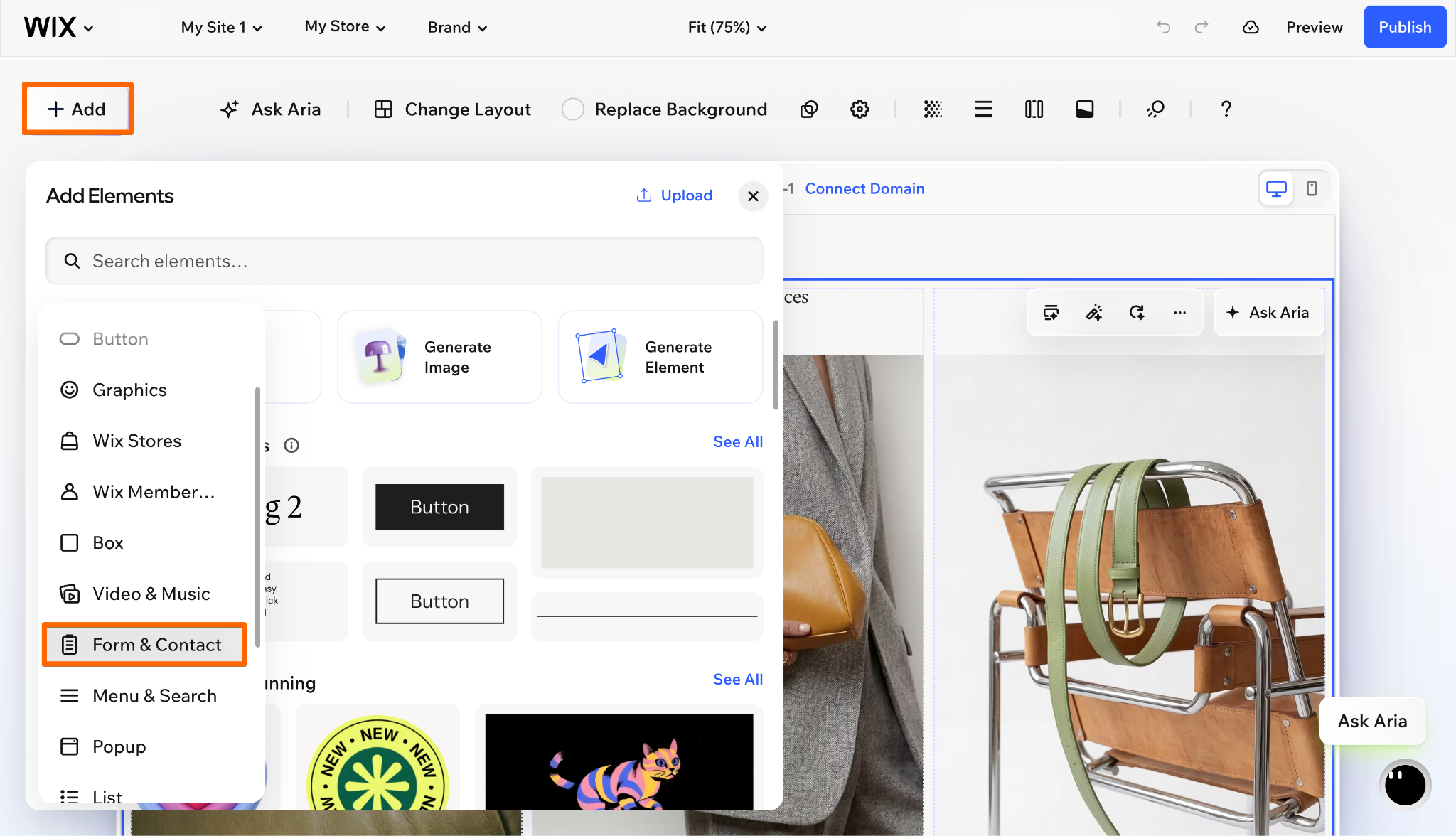The width and height of the screenshot is (1456, 836).
Task: Expand the Brand dropdown
Action: 458,27
